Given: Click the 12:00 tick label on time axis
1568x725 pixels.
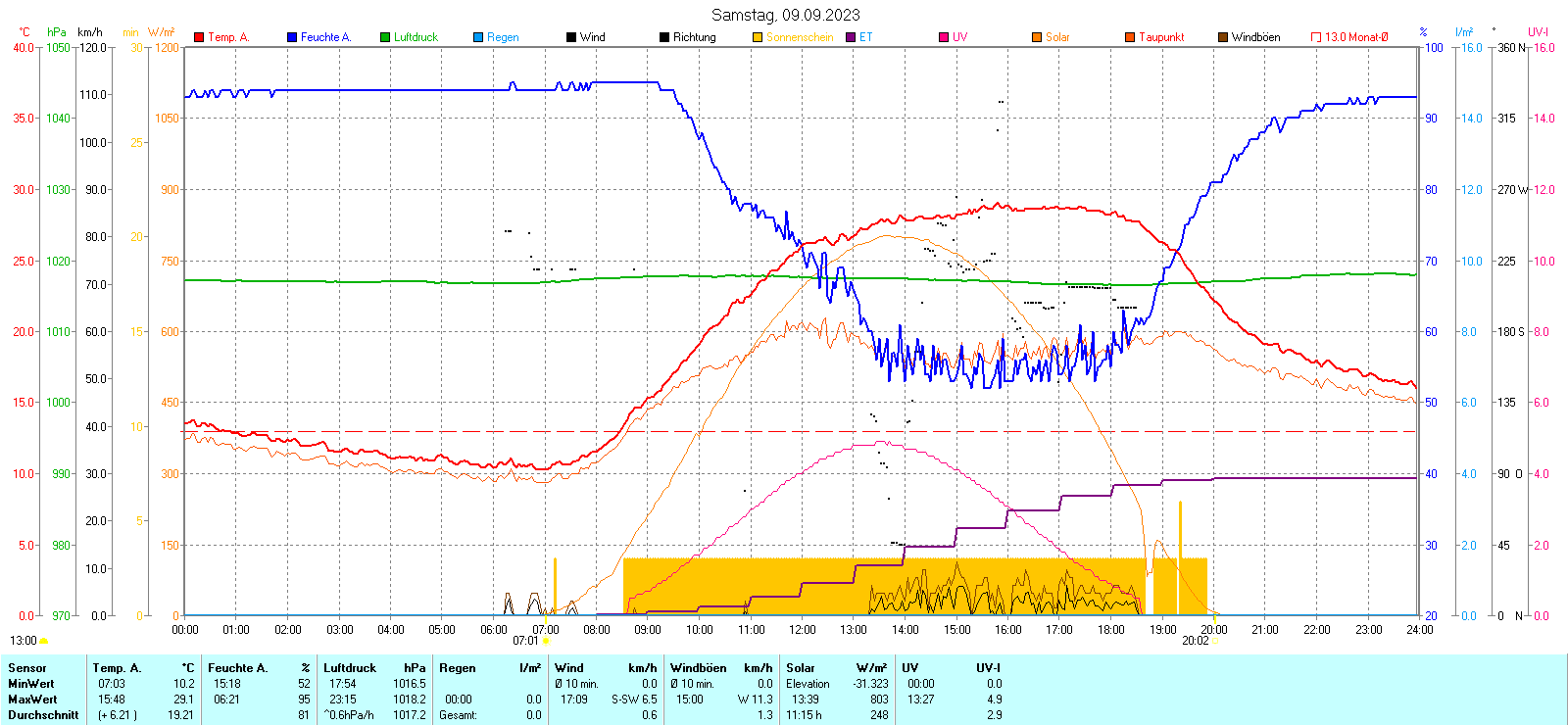Looking at the screenshot, I should click(802, 630).
